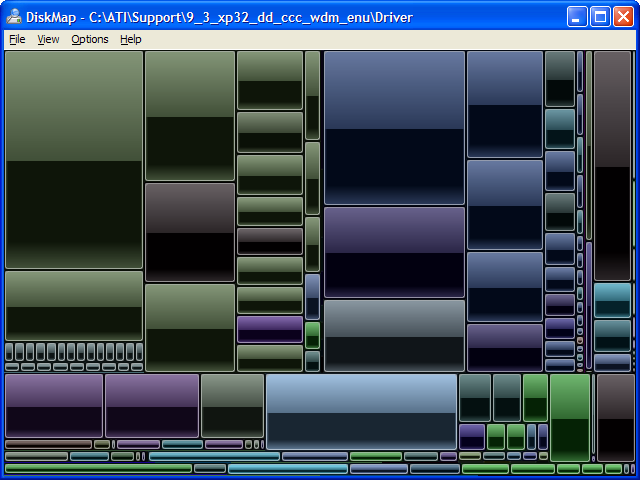
Task: Open the View menu
Action: coord(48,39)
